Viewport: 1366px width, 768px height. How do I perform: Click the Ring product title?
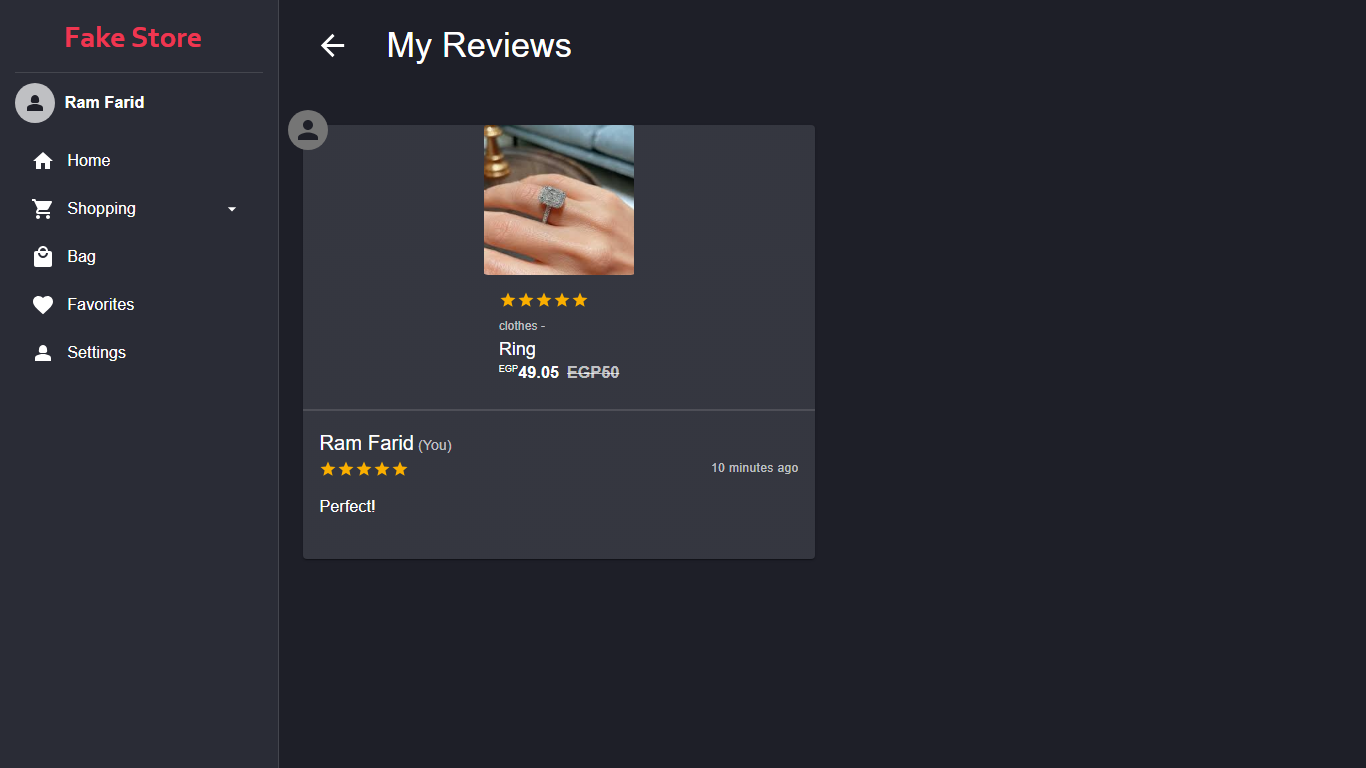[517, 349]
